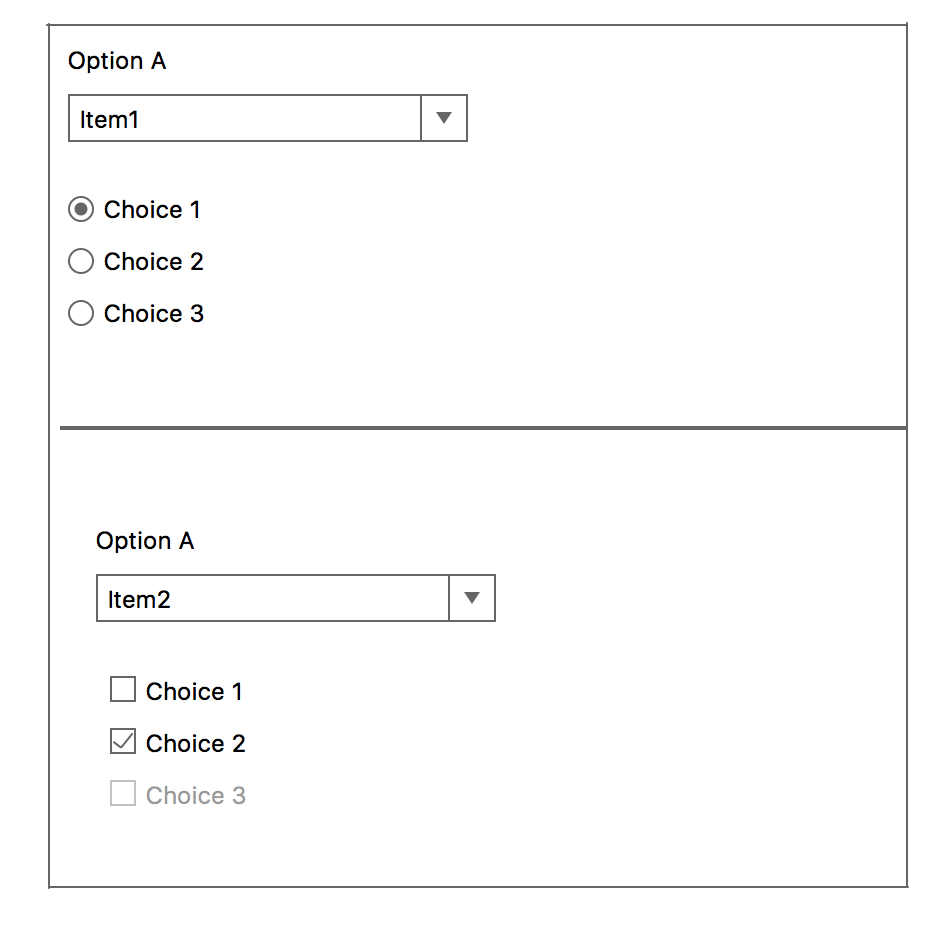Select the Choice 2 radio button
The height and width of the screenshot is (928, 948).
tap(81, 261)
